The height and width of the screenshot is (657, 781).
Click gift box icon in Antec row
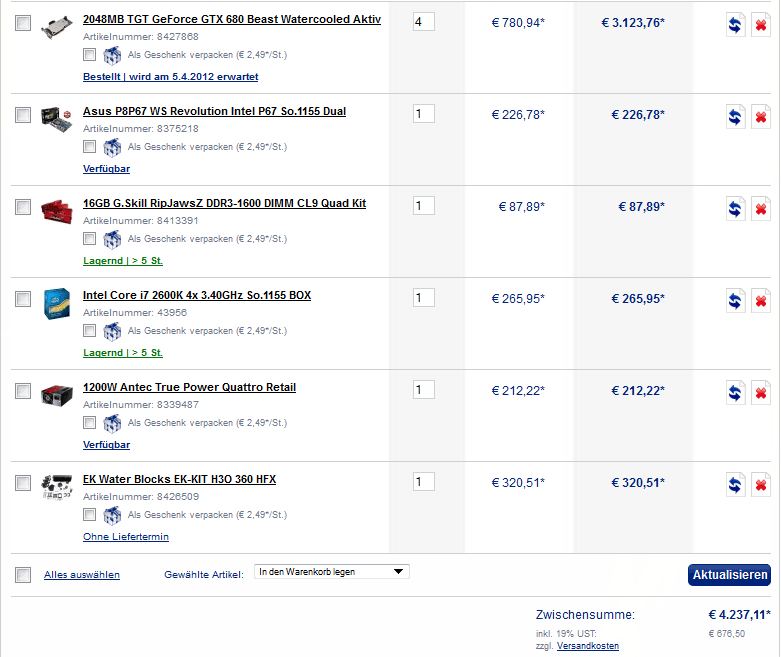(112, 423)
